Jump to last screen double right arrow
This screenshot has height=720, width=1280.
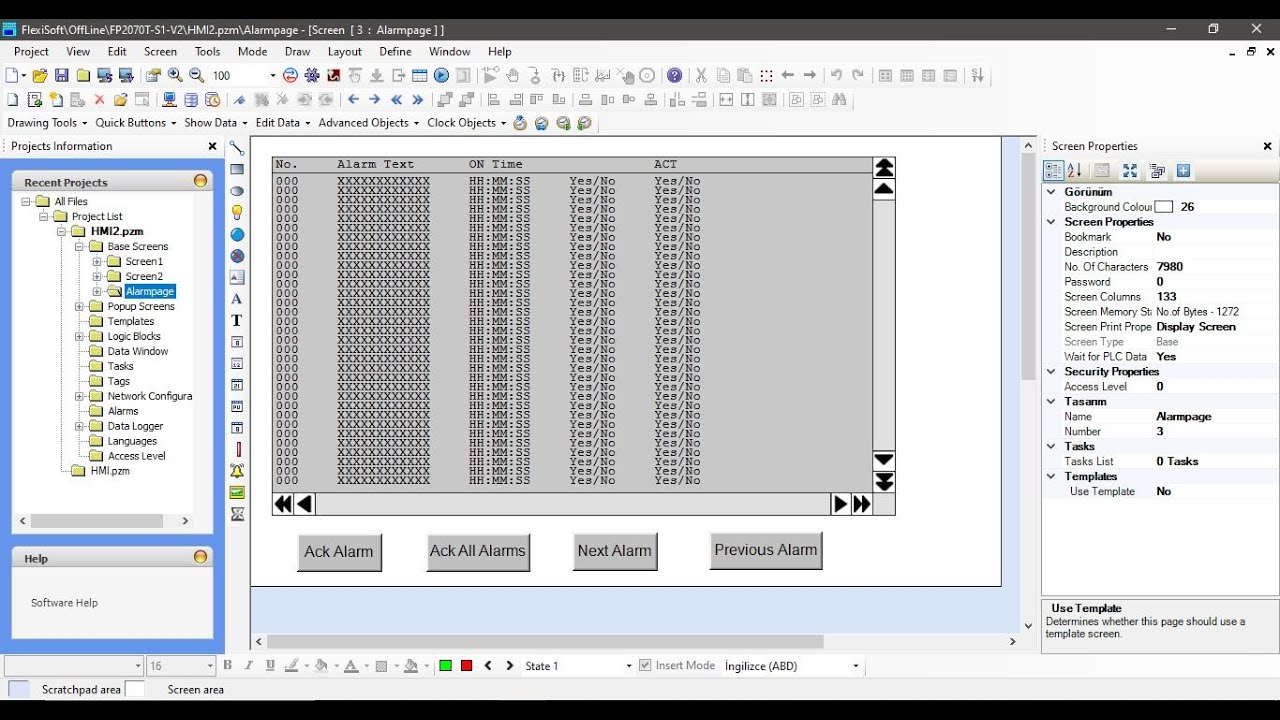(x=418, y=99)
